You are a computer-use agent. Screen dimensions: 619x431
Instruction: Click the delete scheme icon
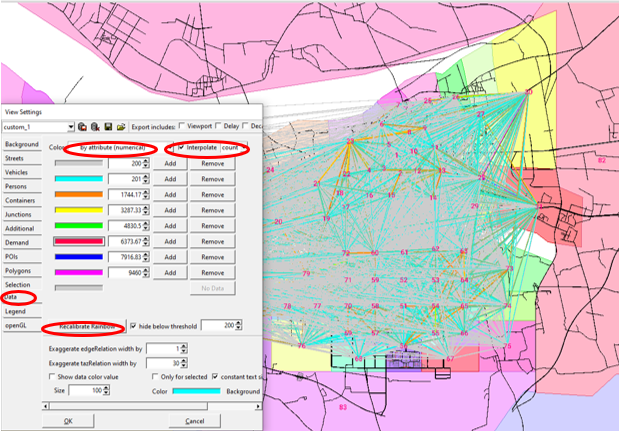[95, 127]
